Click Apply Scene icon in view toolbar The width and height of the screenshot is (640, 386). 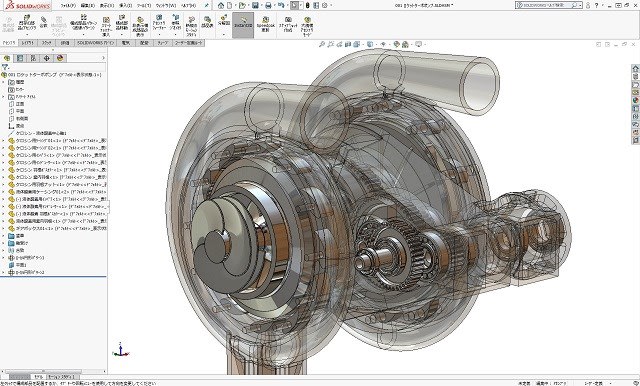click(406, 44)
